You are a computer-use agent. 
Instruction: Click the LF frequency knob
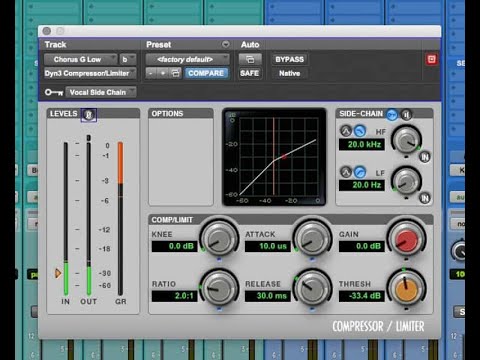(x=406, y=182)
